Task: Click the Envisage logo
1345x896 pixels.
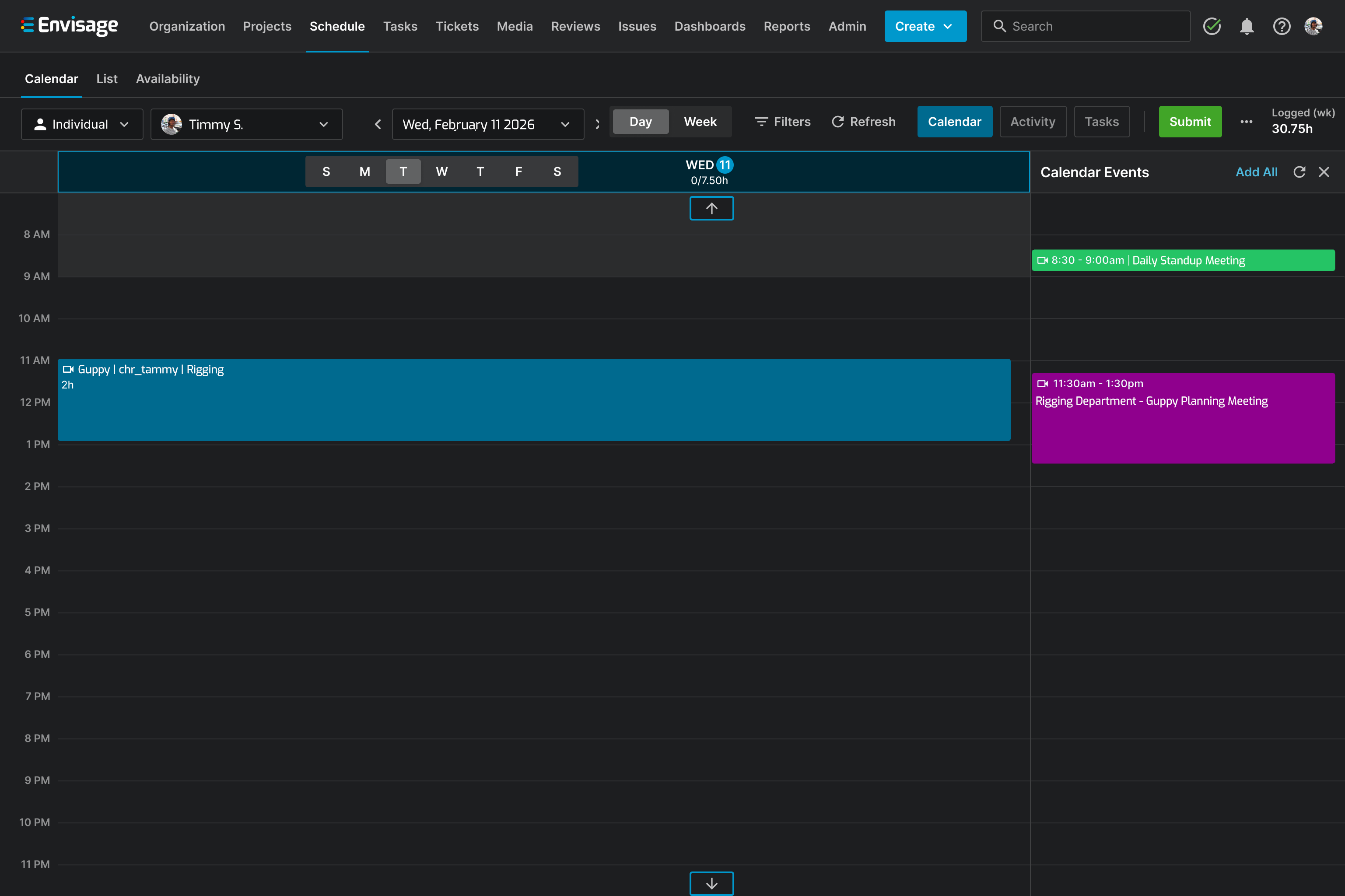Action: 70,25
